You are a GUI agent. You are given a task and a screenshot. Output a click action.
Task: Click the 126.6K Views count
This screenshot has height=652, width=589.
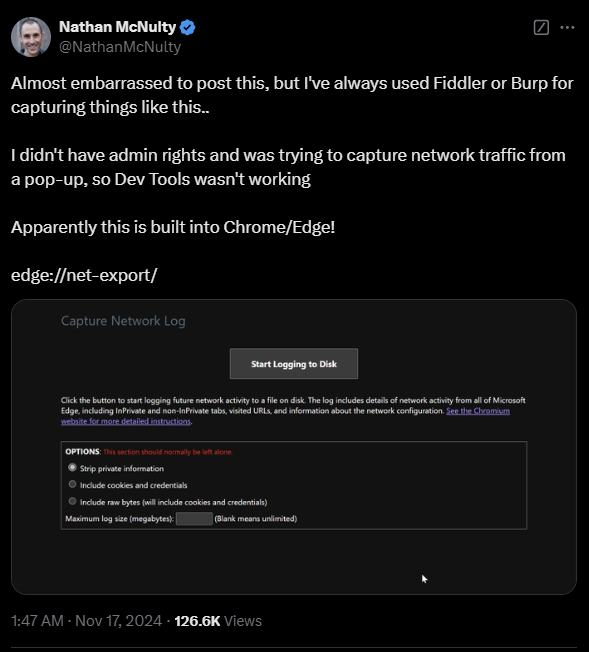[218, 621]
